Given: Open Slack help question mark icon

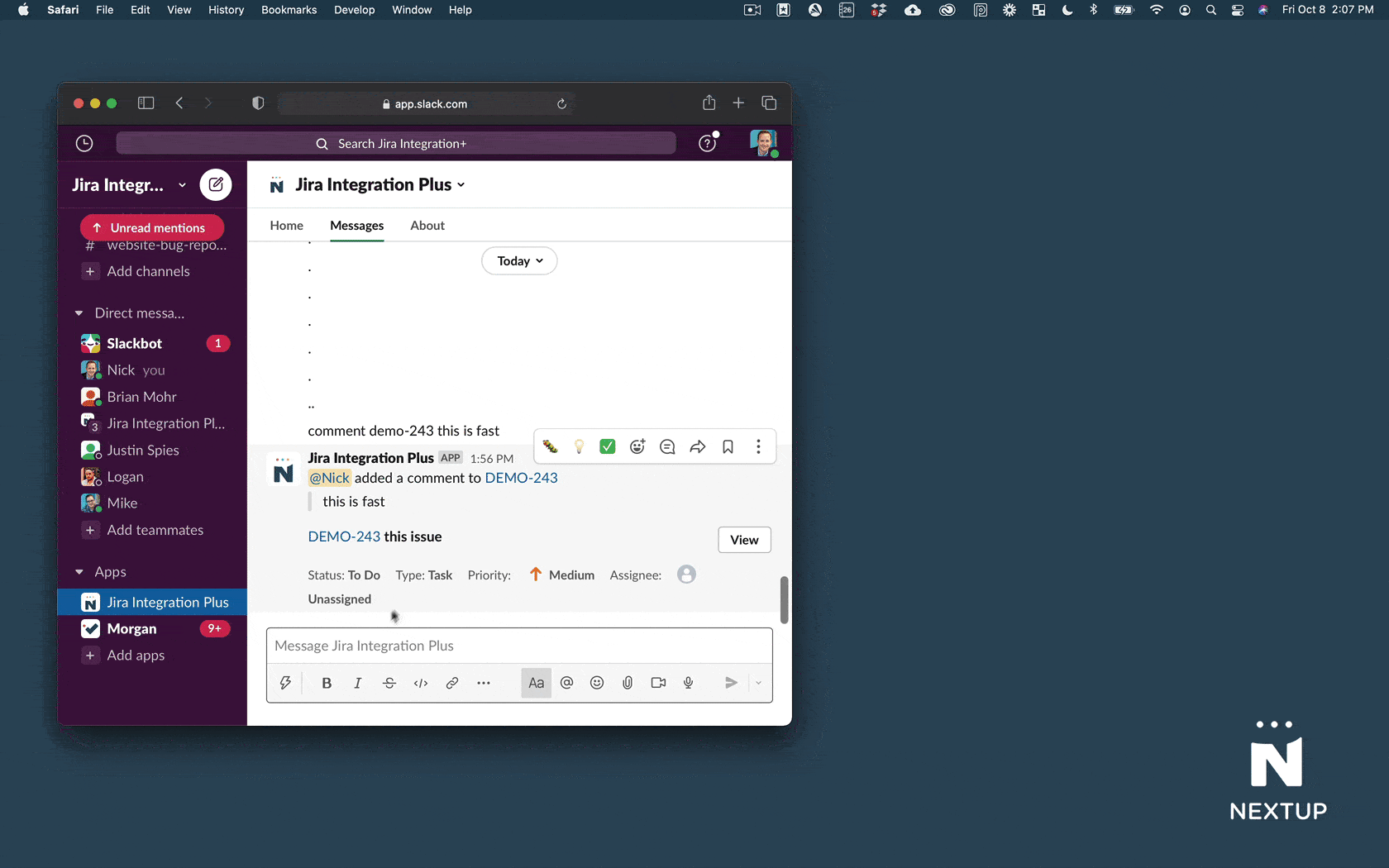Looking at the screenshot, I should tap(707, 144).
